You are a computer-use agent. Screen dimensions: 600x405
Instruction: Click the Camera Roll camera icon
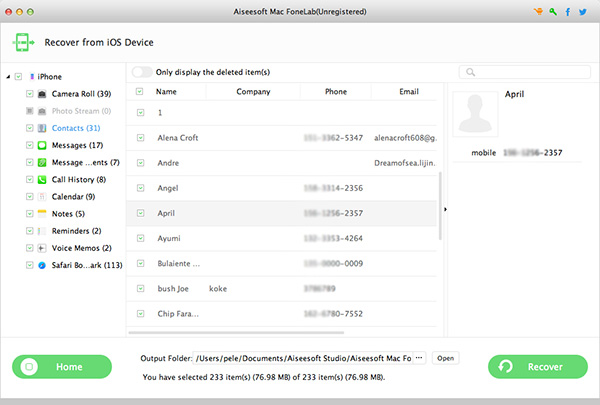coord(42,94)
